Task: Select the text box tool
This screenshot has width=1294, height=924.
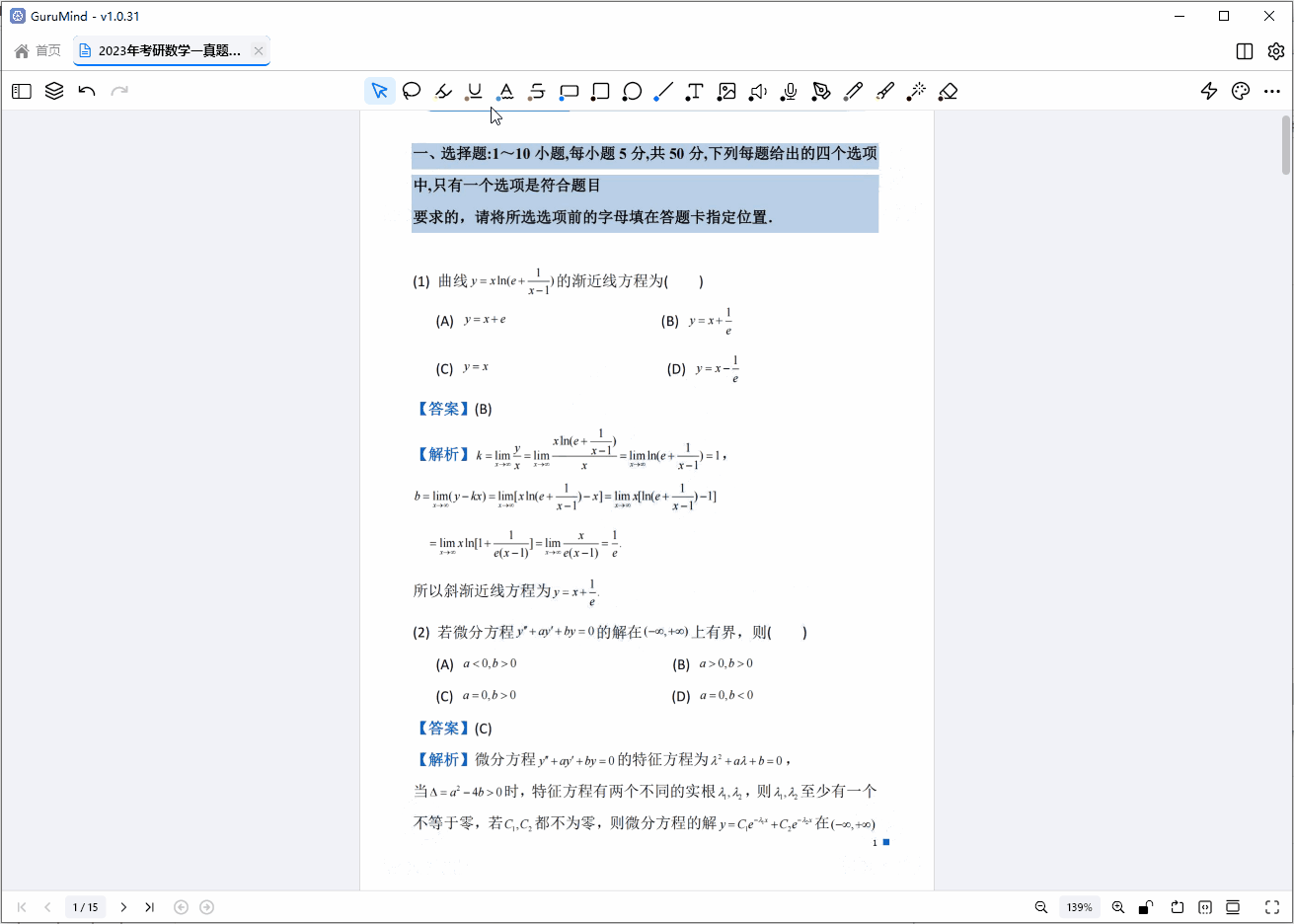Action: pos(695,91)
